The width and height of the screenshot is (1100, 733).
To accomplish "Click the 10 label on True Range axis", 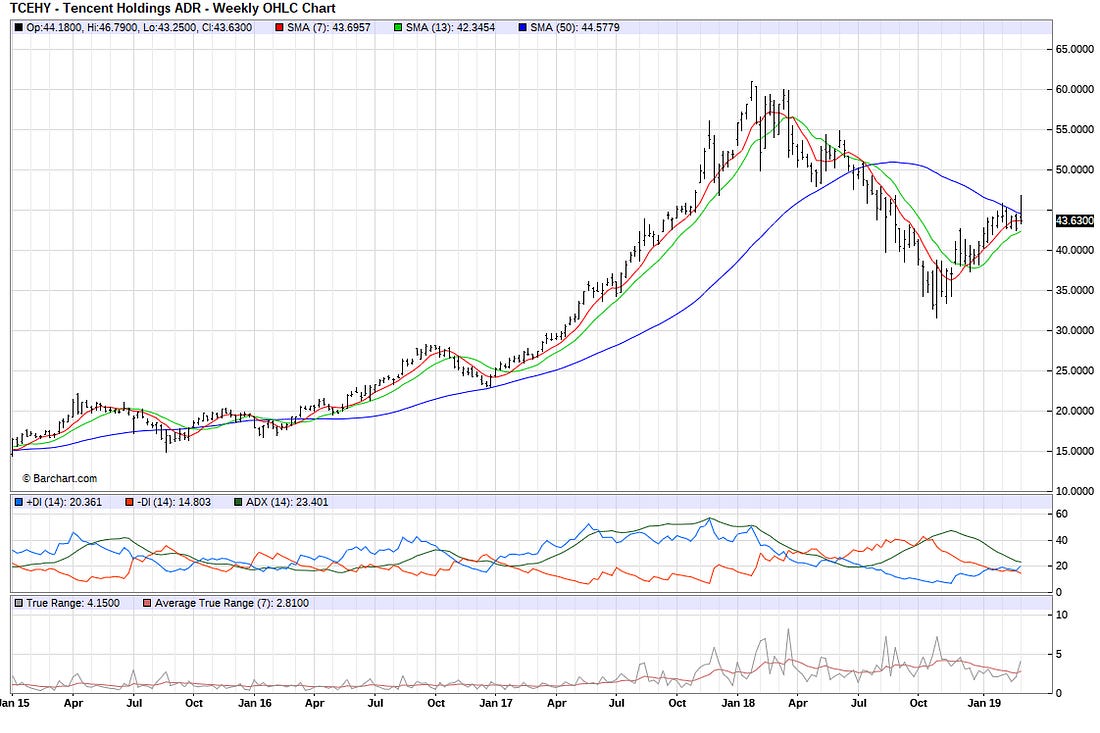I will 1061,615.
